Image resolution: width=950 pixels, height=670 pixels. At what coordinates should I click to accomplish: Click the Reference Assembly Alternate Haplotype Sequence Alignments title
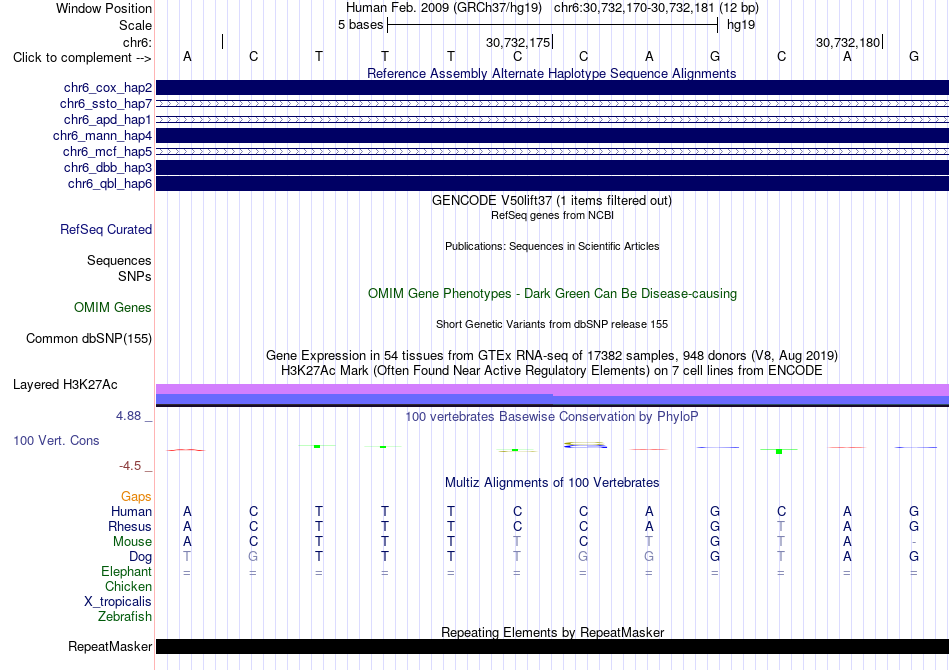[552, 73]
